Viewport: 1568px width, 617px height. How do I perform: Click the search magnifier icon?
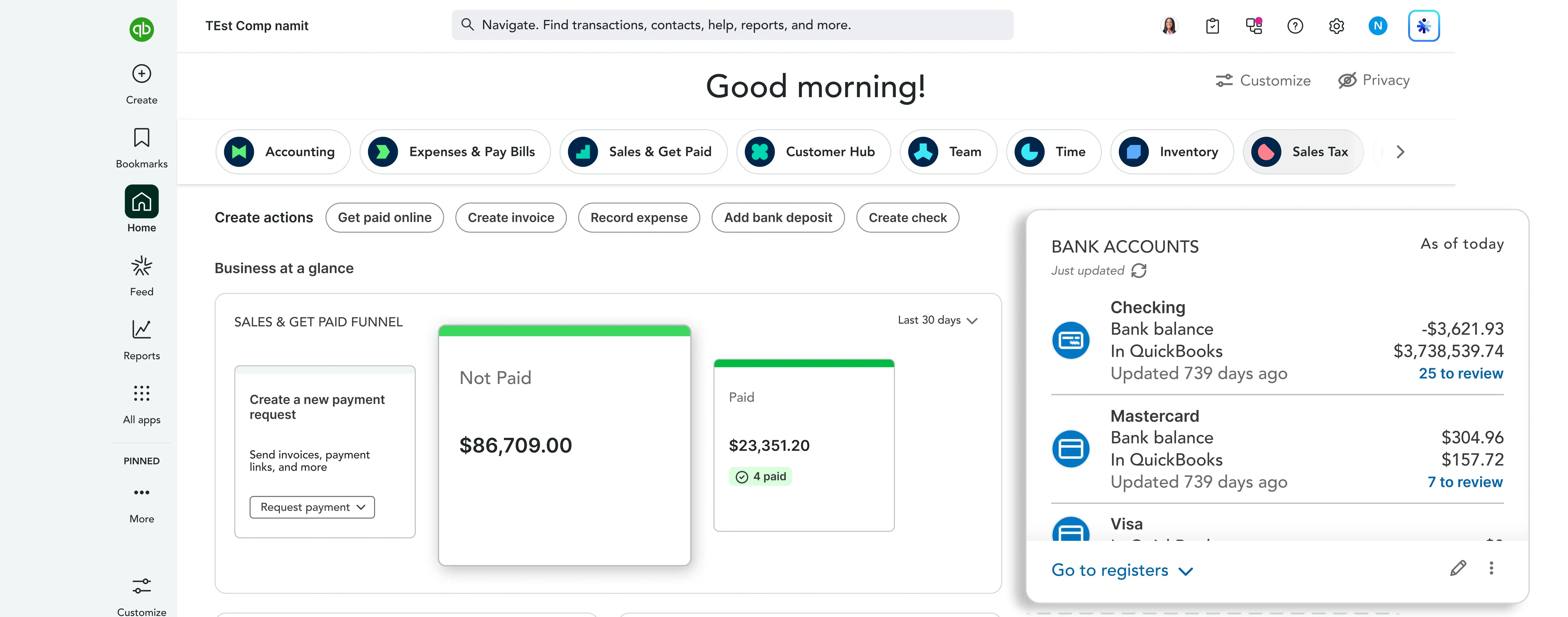click(x=468, y=24)
